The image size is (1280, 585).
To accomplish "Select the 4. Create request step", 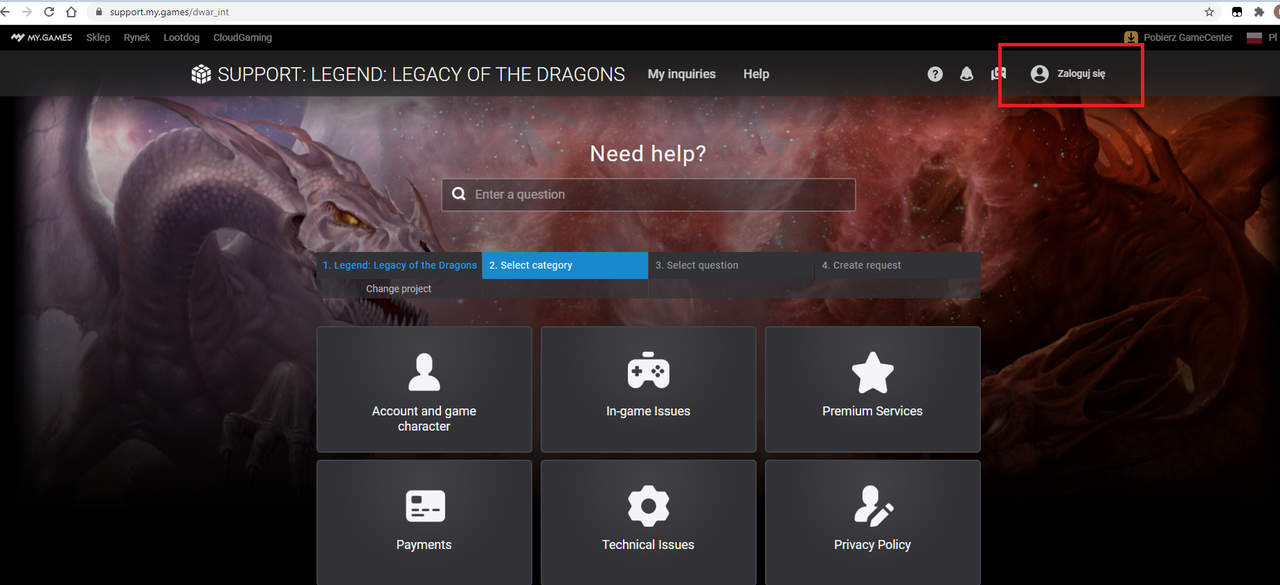I will (x=898, y=265).
